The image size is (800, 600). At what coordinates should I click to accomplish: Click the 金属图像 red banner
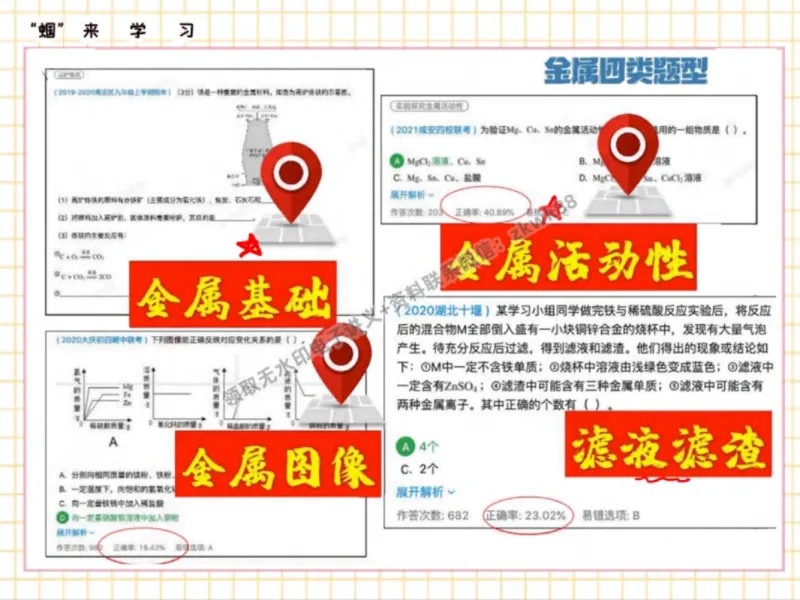[278, 464]
